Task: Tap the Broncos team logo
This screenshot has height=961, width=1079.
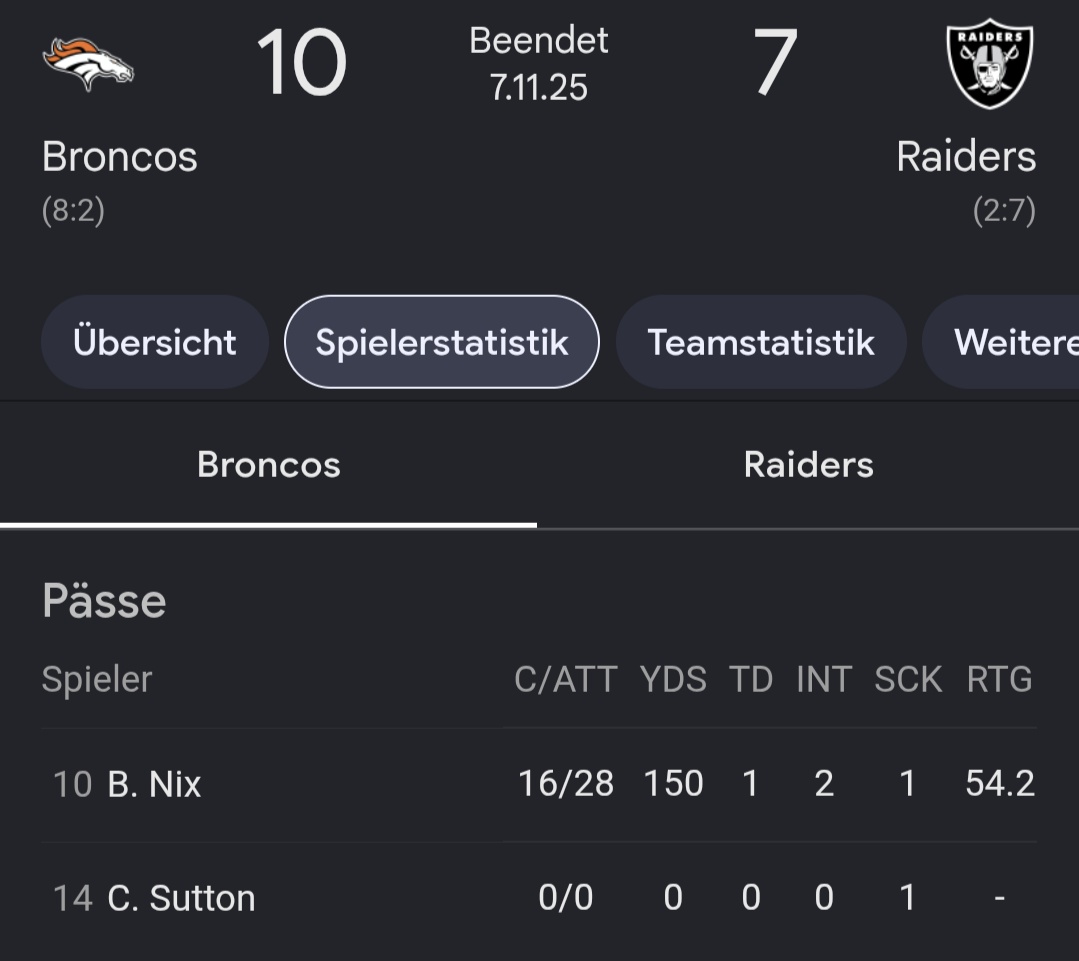Action: (x=88, y=64)
